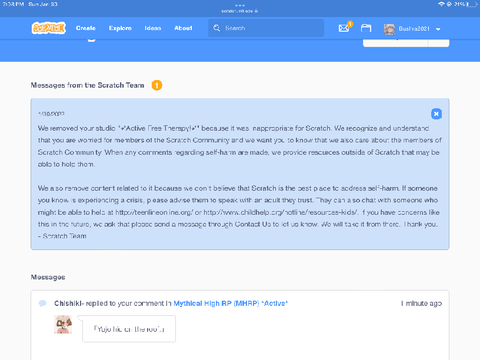Expand the account dropdown arrow
Screen dimensions: 480x360
coord(438,29)
